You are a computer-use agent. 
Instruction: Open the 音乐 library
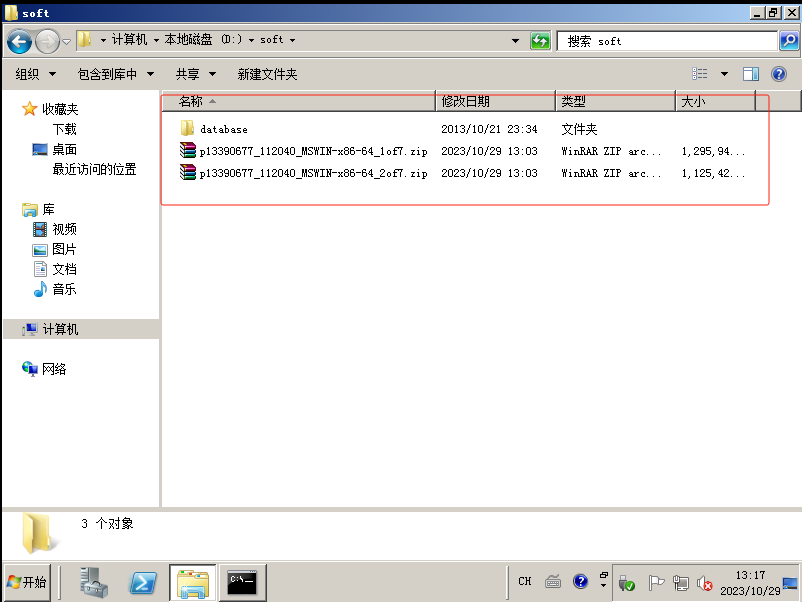[64, 289]
